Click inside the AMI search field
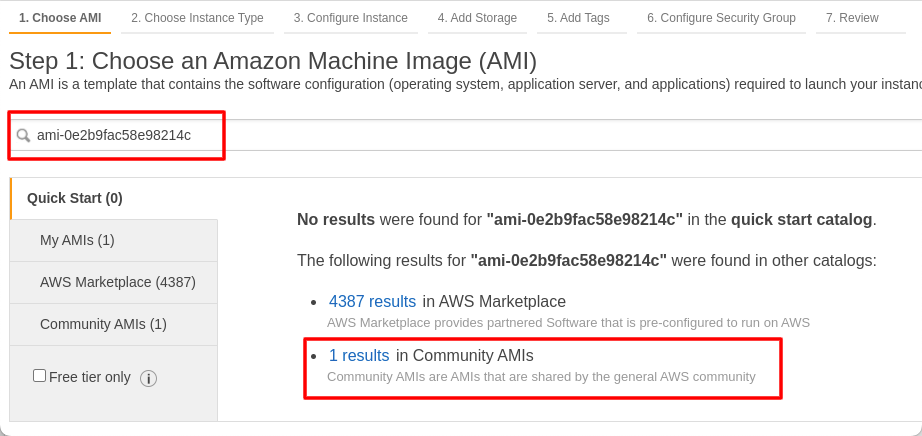The width and height of the screenshot is (922, 436). click(x=470, y=135)
